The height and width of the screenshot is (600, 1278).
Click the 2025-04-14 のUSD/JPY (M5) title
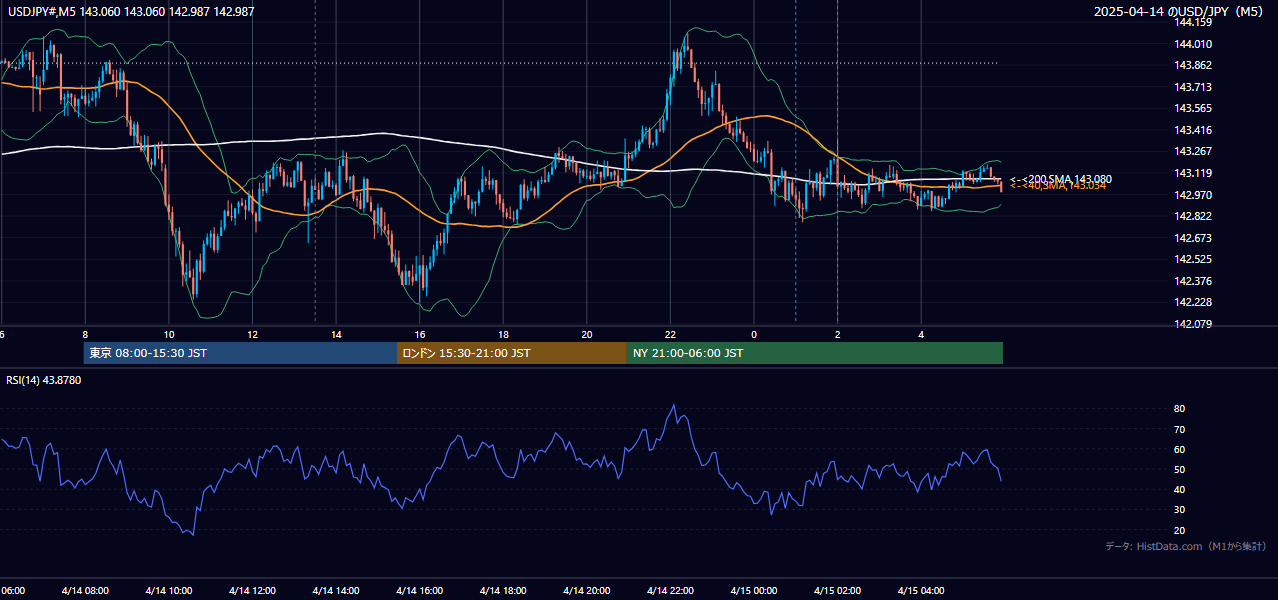tap(1179, 12)
